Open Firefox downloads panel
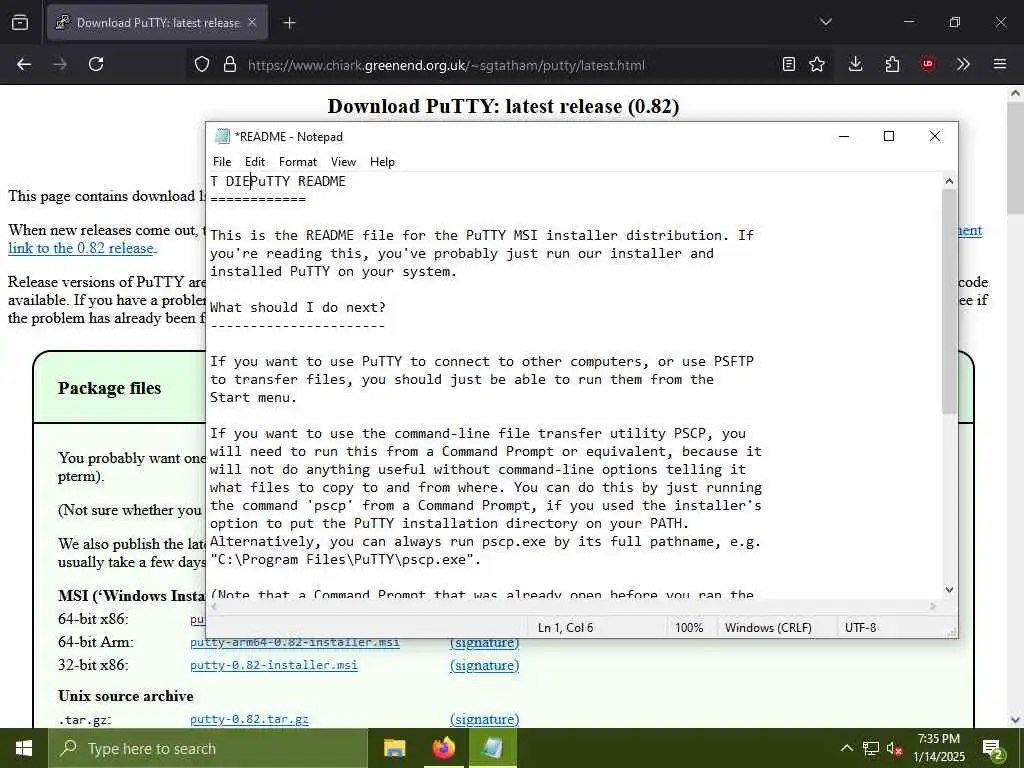This screenshot has width=1024, height=768. coord(856,64)
